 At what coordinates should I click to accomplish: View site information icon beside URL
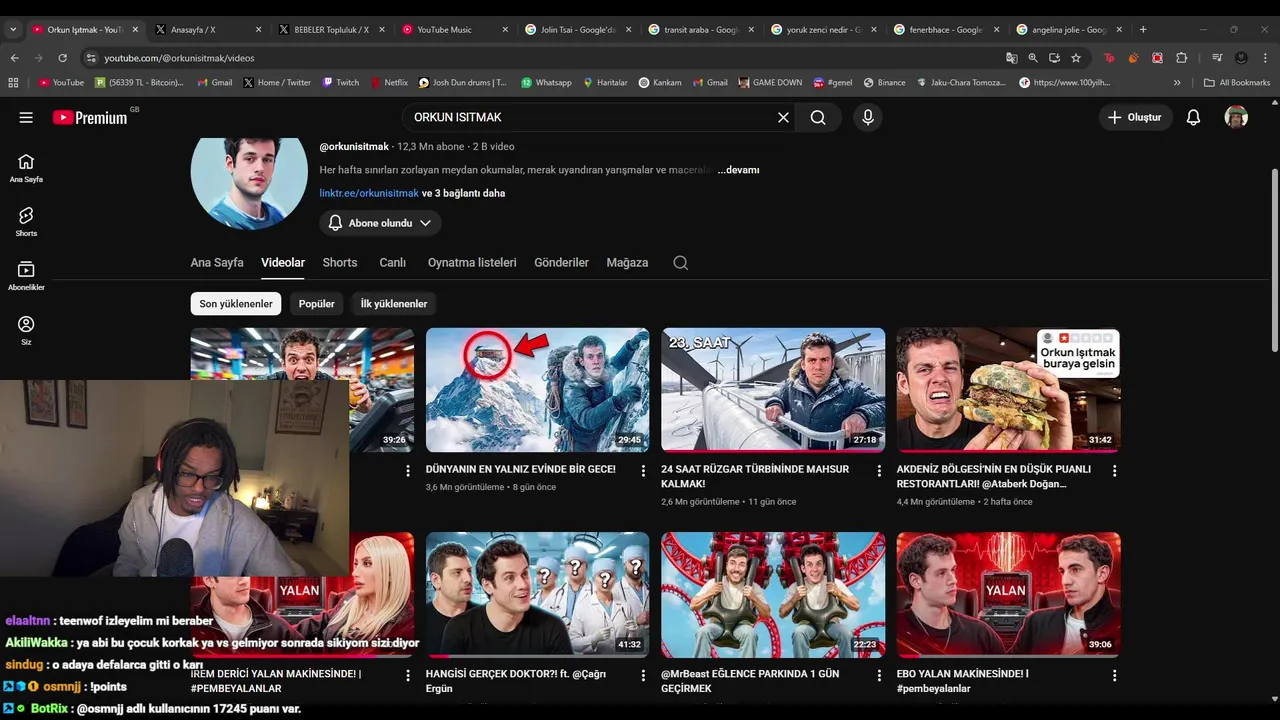(91, 58)
